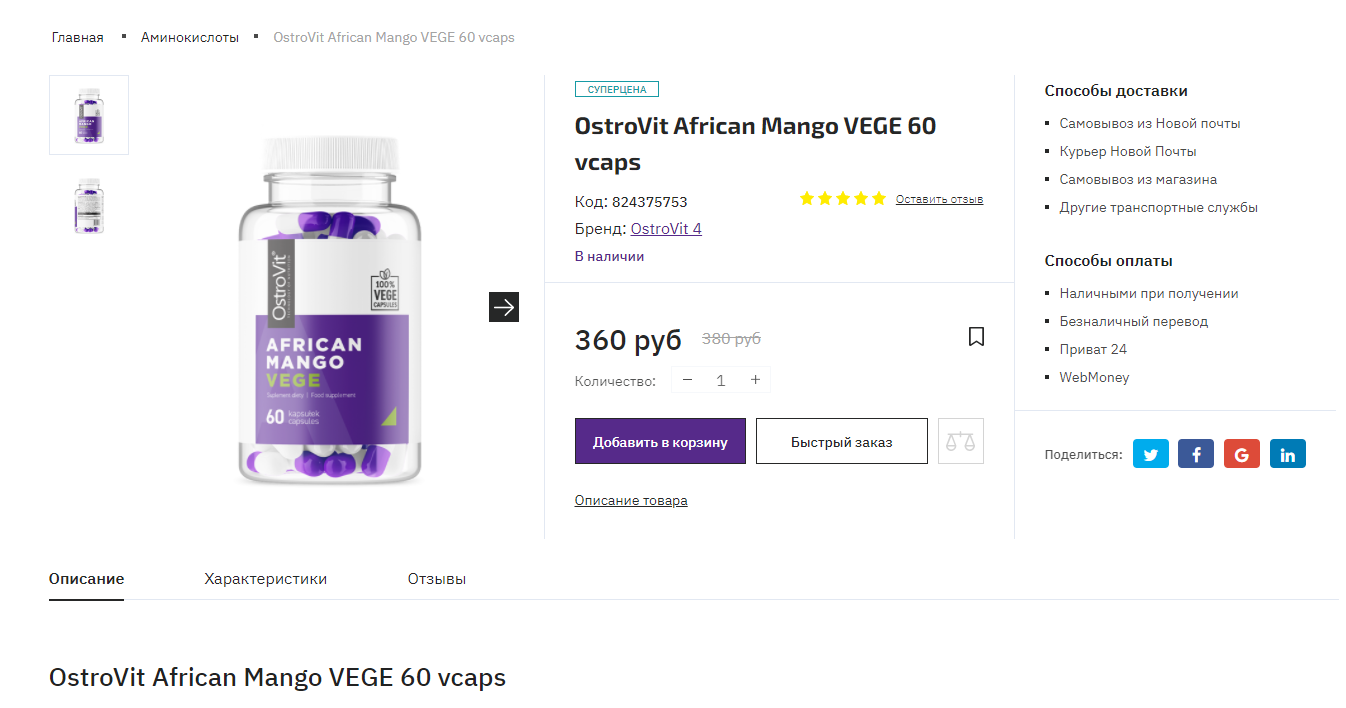The width and height of the screenshot is (1346, 708).
Task: Select second product thumbnail image
Action: 89,206
